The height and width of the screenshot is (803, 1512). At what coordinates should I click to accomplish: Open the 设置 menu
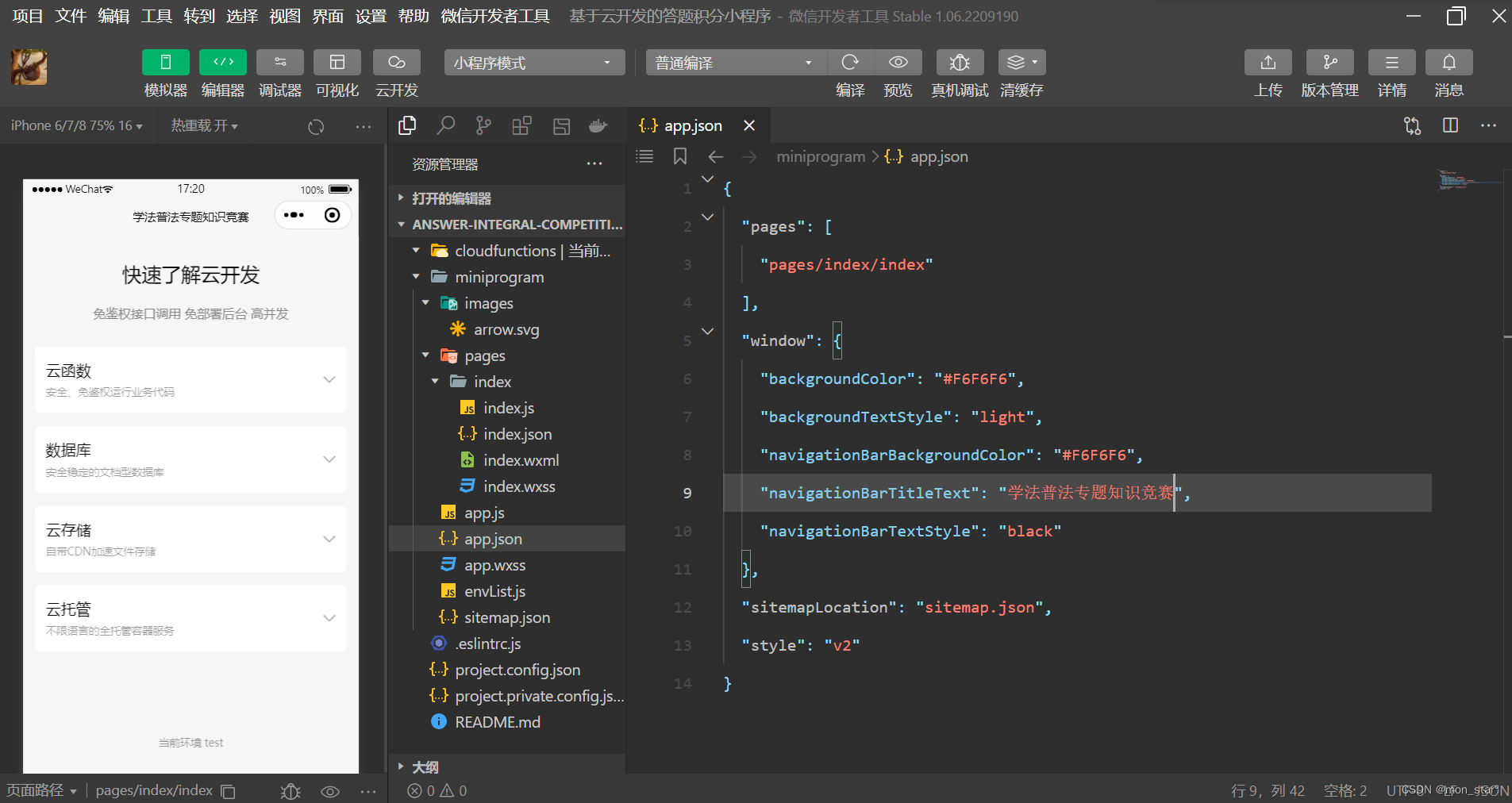click(x=371, y=16)
